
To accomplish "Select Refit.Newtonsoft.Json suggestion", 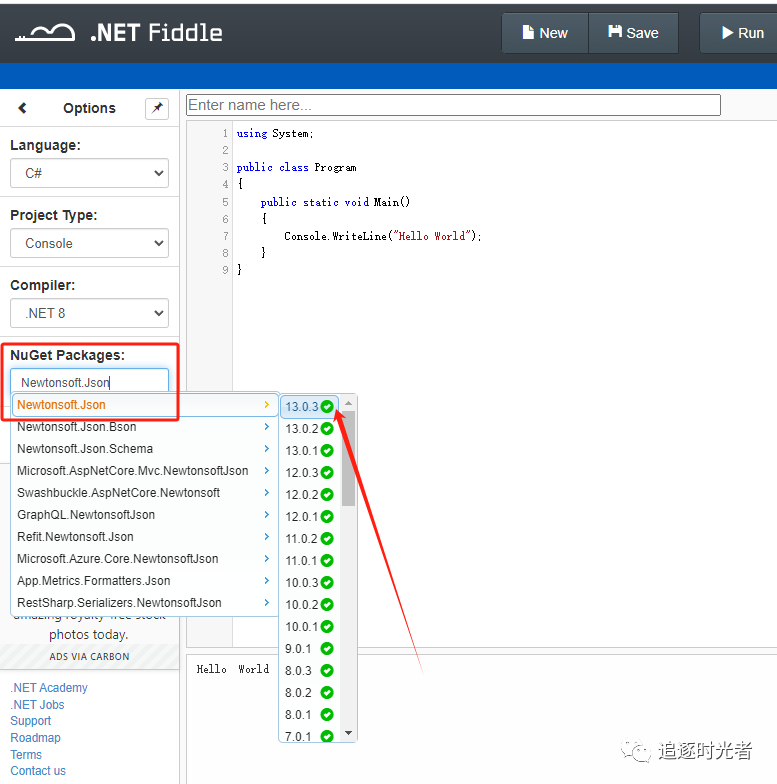I will tap(144, 536).
